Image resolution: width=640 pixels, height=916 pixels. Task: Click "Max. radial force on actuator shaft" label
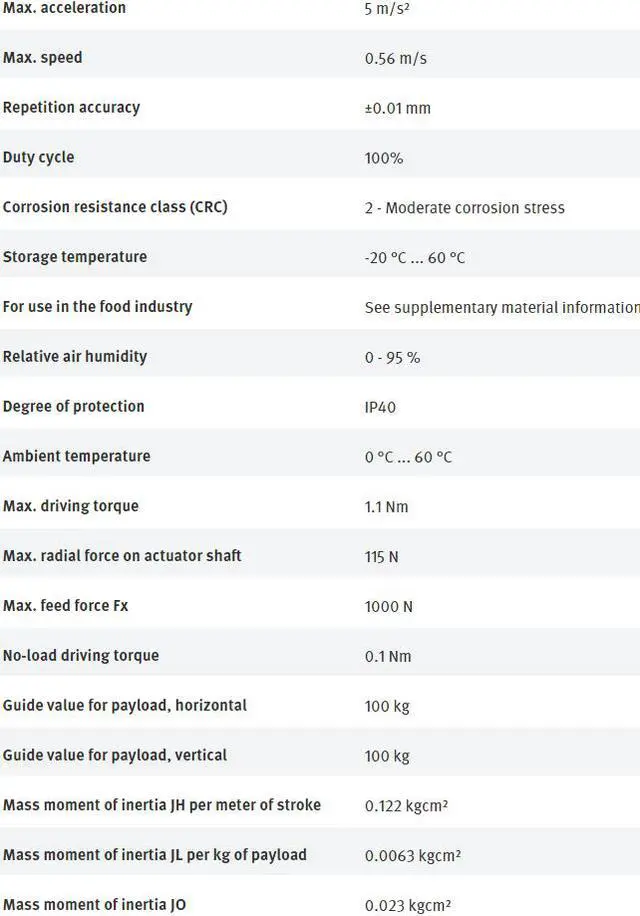(x=122, y=555)
